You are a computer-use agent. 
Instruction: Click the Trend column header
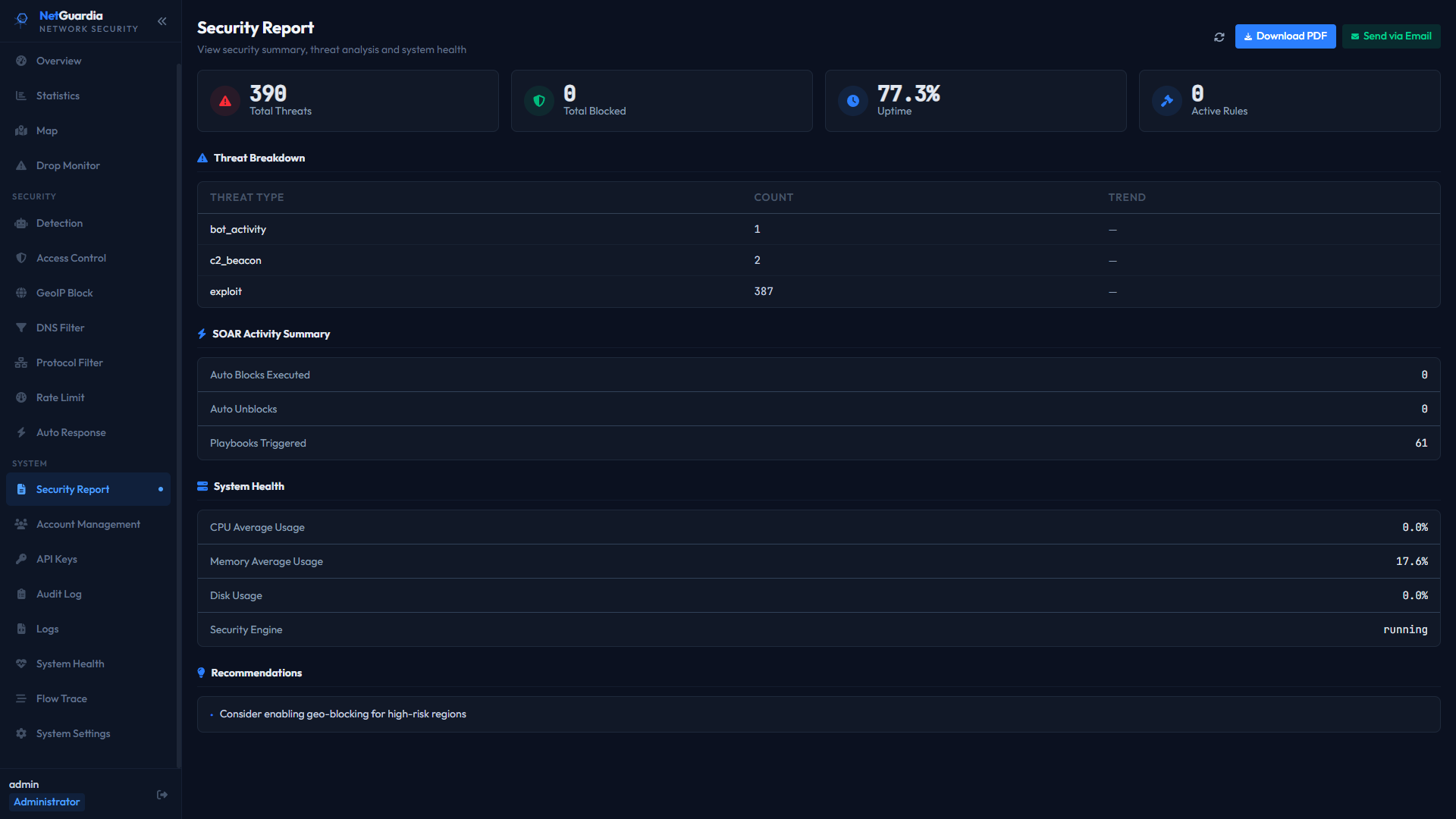(x=1127, y=197)
